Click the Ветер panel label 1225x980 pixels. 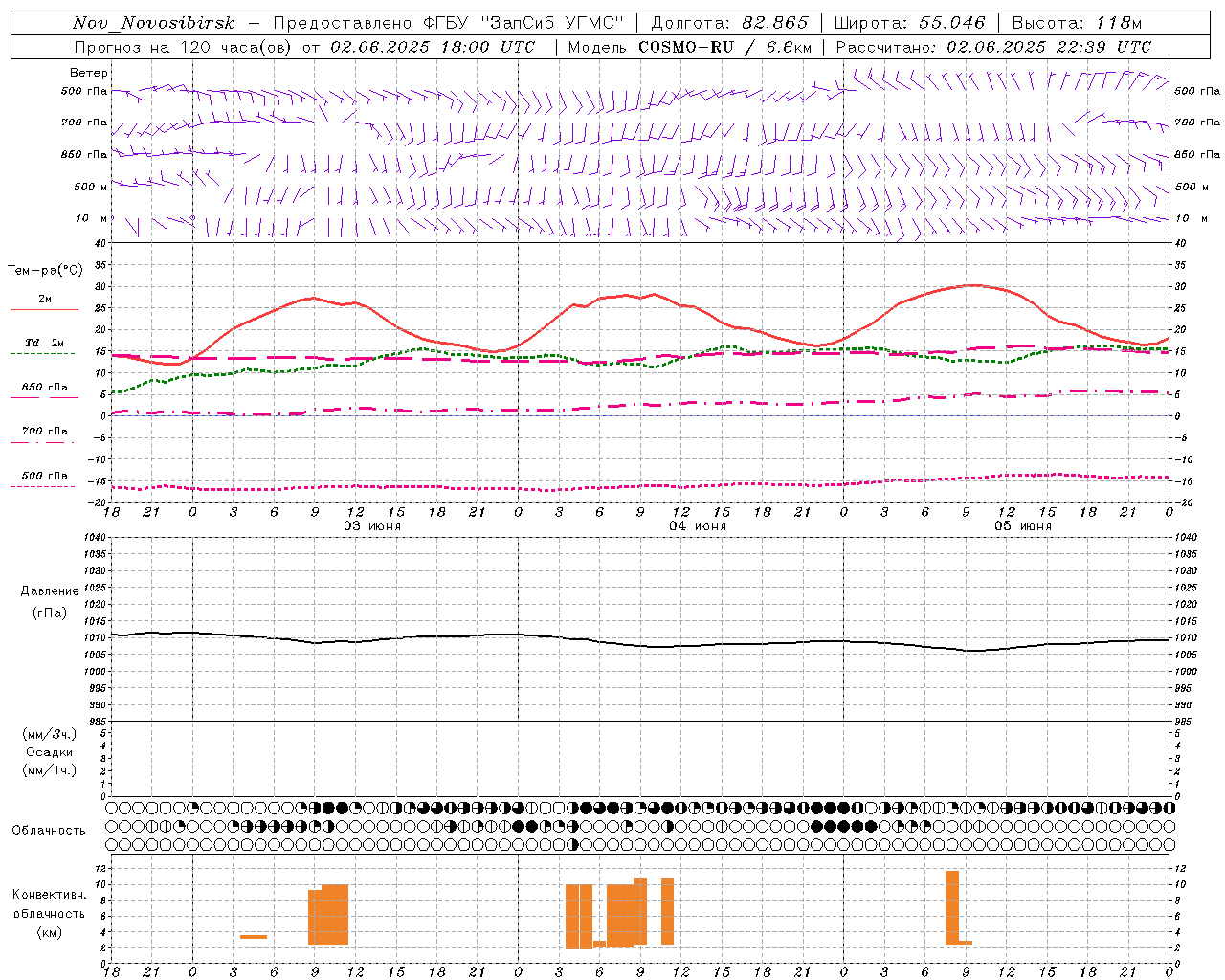coord(89,73)
